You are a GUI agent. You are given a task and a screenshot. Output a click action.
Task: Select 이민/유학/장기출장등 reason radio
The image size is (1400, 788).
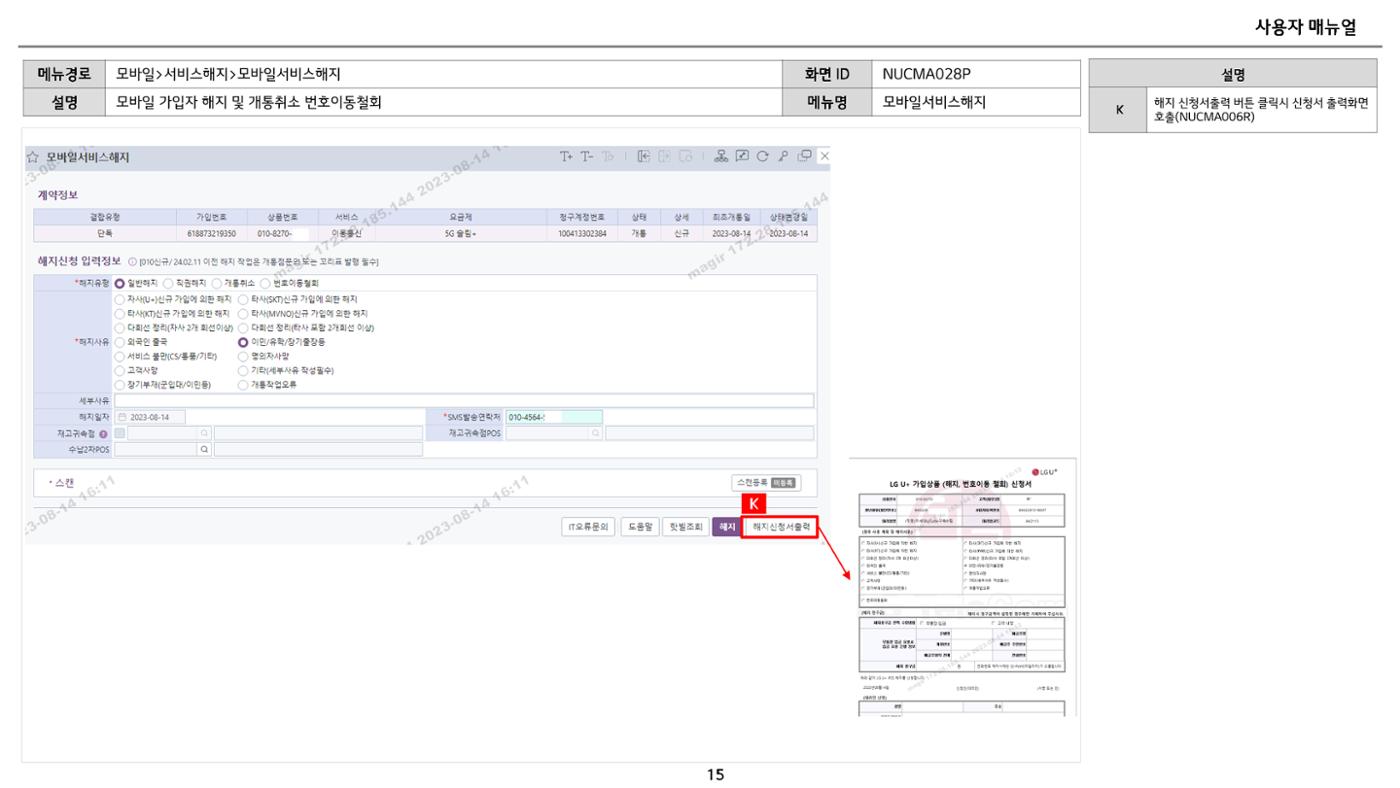click(243, 342)
